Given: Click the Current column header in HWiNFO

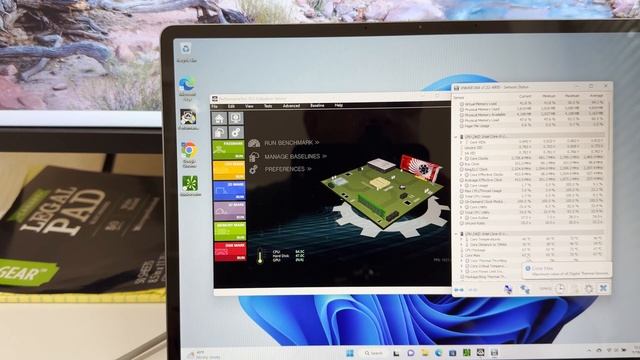Looking at the screenshot, I should point(525,96).
